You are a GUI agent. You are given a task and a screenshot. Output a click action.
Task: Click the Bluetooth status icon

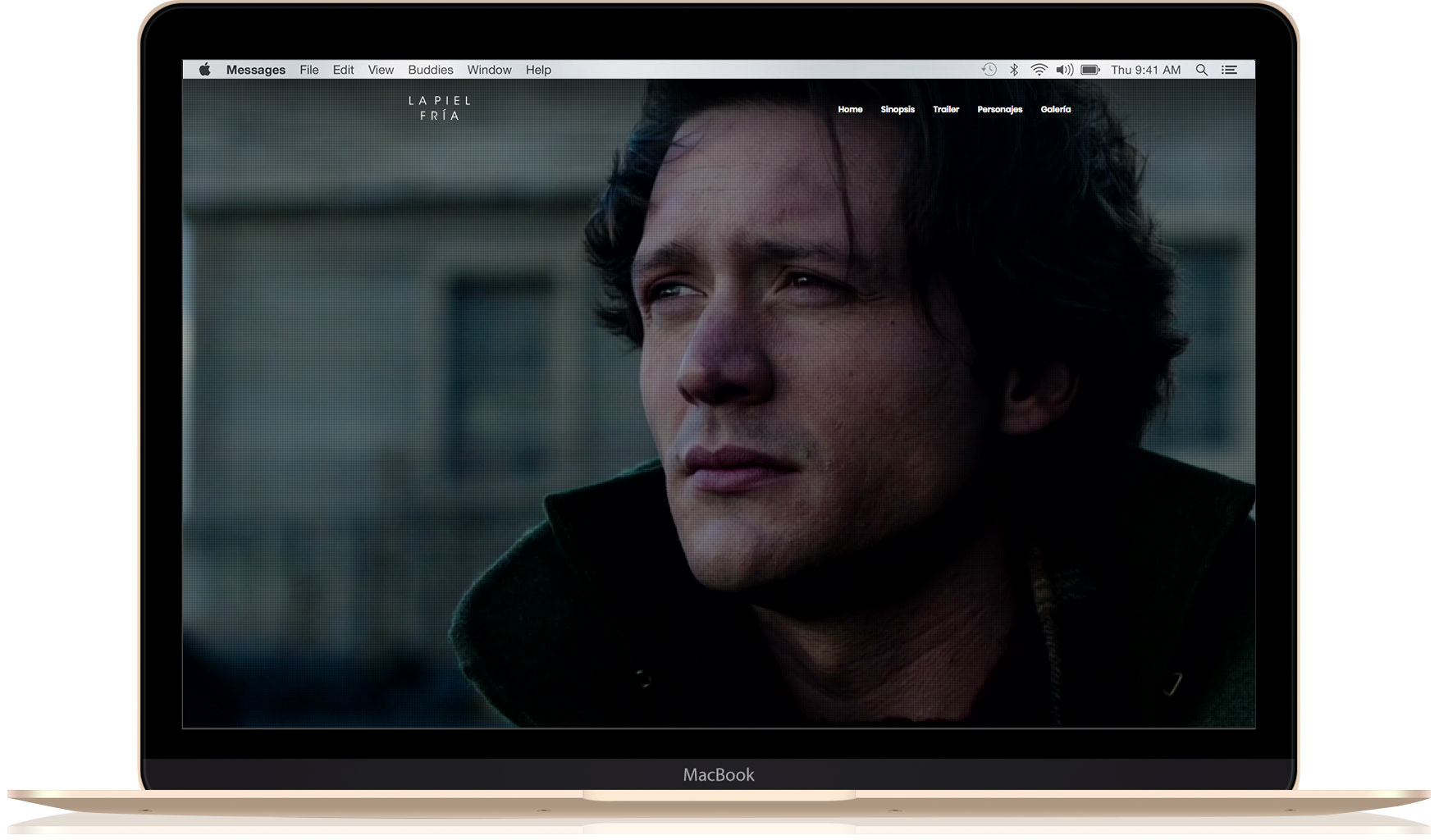[x=1014, y=70]
